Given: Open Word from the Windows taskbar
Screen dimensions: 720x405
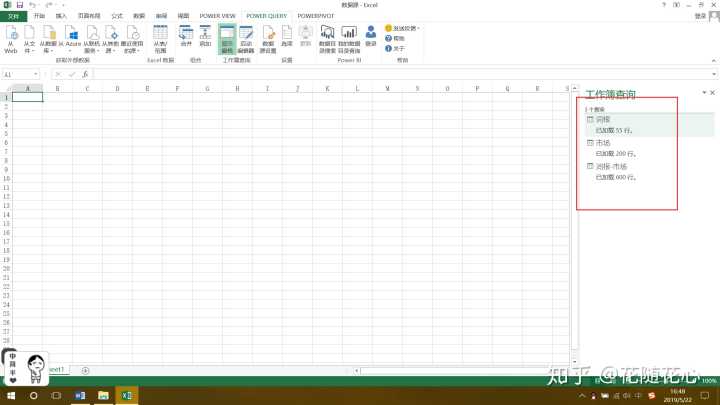Looking at the screenshot, I should point(81,396).
